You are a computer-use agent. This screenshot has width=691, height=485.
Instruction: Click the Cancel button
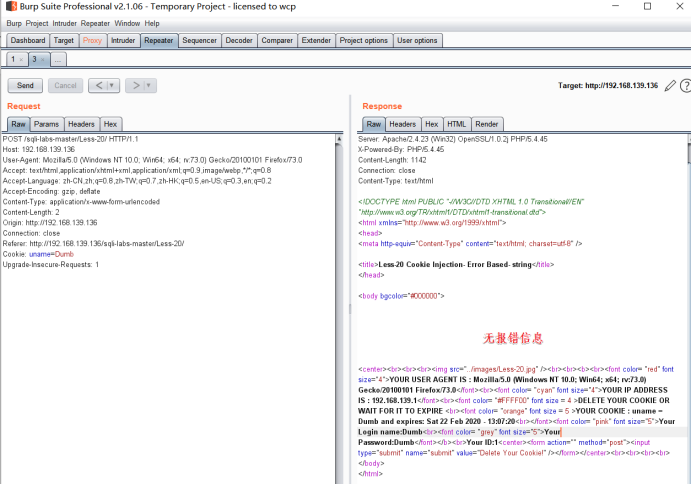pos(65,85)
